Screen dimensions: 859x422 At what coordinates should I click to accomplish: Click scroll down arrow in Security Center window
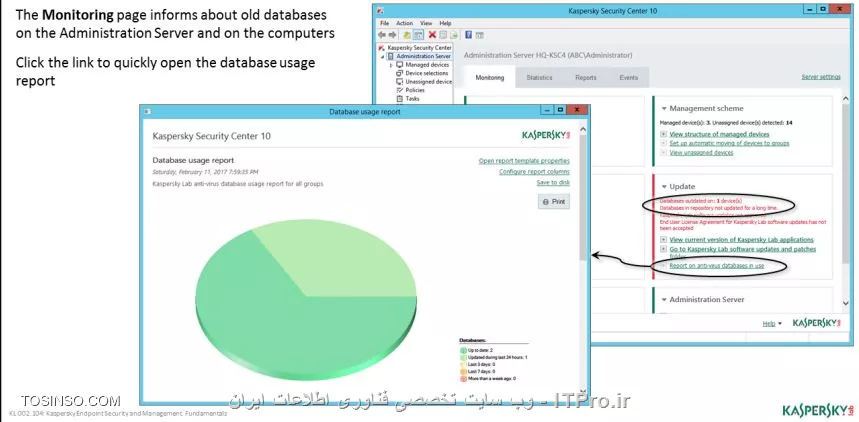point(847,303)
